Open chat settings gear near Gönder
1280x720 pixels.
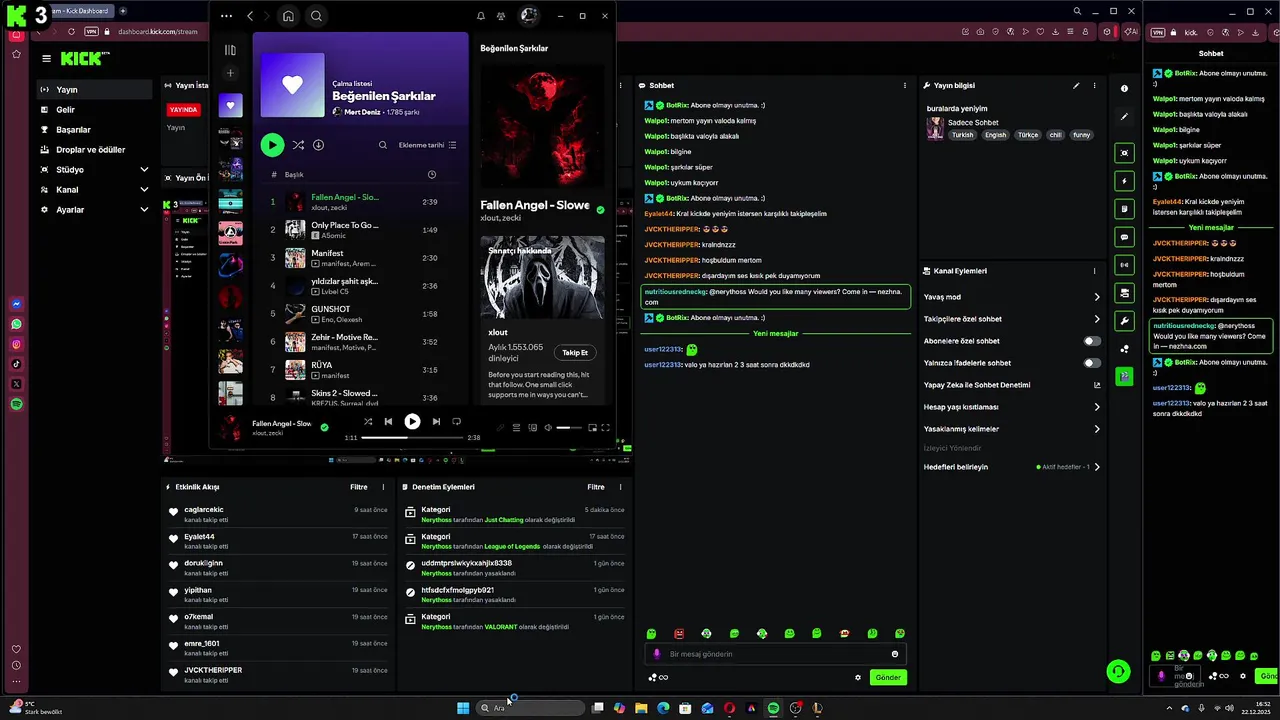(x=858, y=677)
